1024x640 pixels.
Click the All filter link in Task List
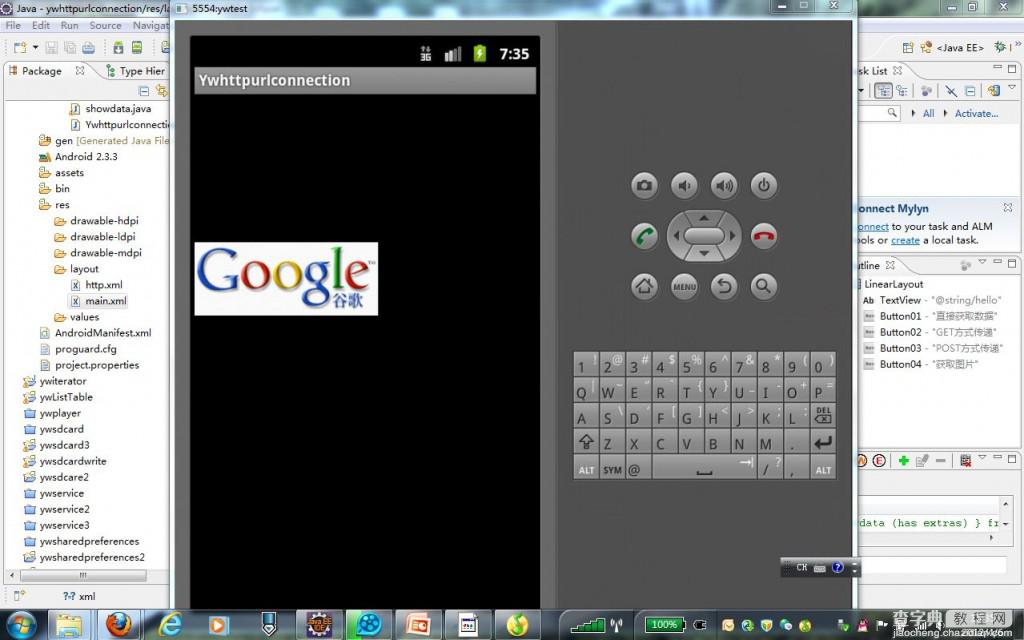(928, 114)
